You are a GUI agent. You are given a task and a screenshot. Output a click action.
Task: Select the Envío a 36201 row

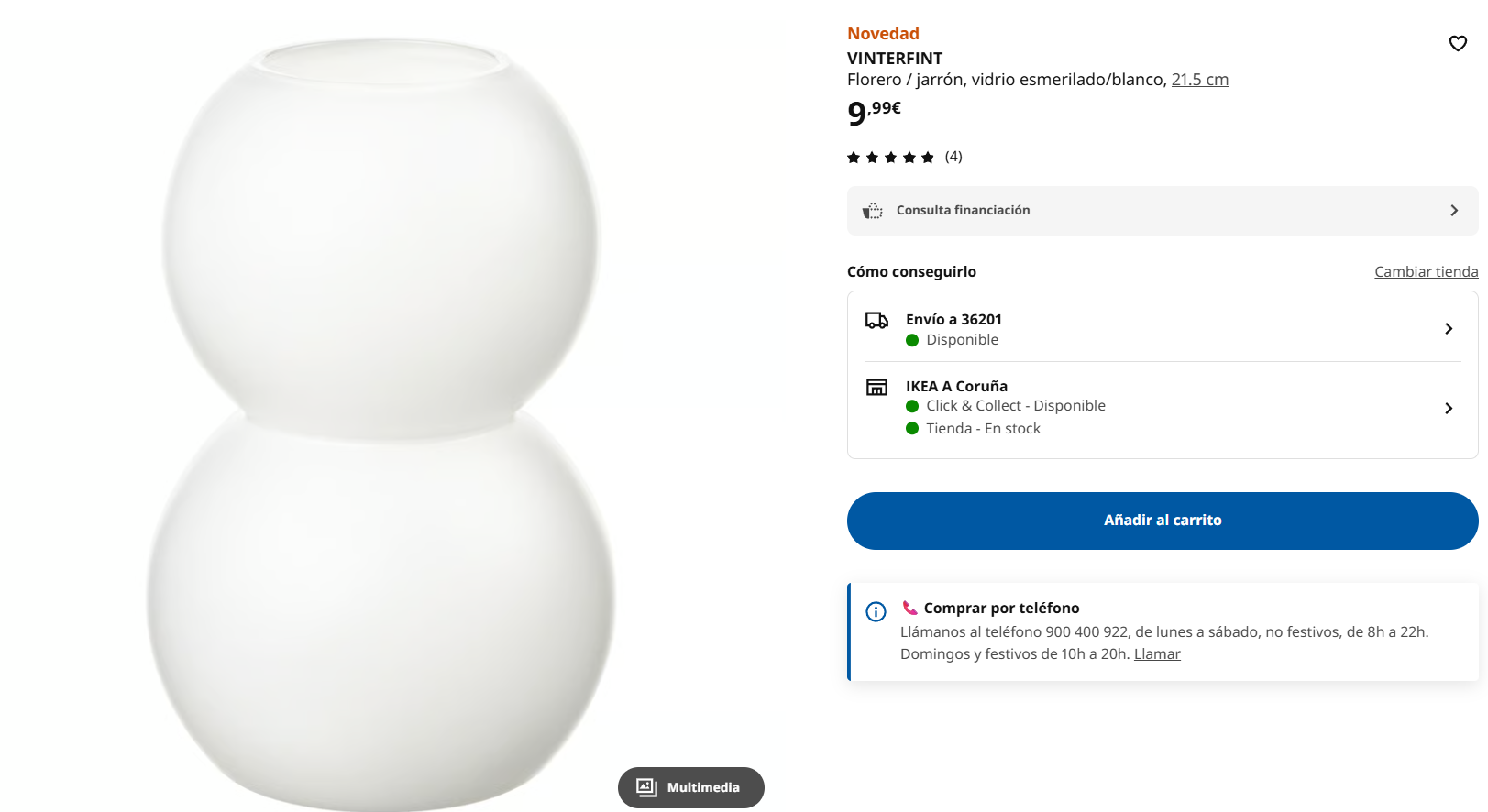coord(1163,328)
